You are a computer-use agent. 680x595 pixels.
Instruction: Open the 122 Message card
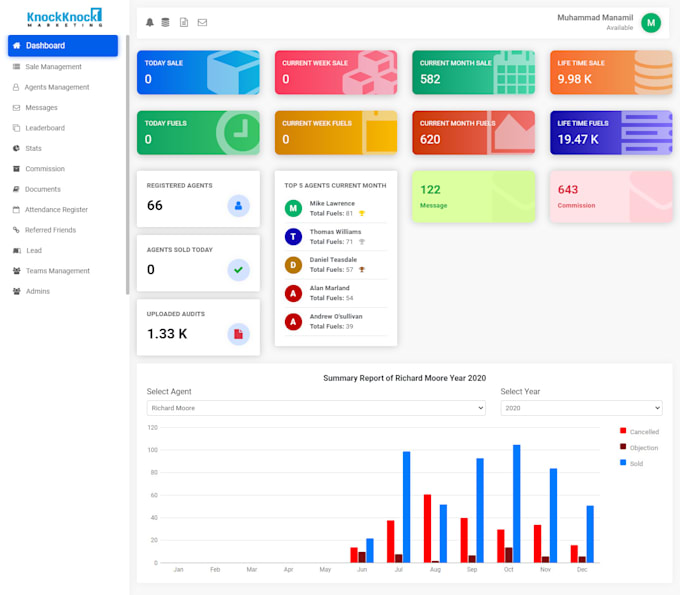473,196
